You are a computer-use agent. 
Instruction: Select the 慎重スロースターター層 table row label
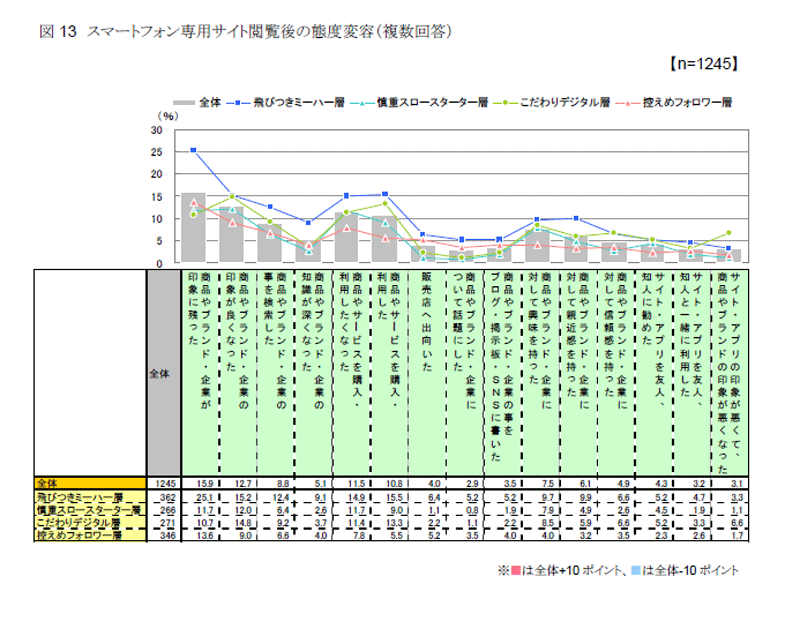pos(92,508)
